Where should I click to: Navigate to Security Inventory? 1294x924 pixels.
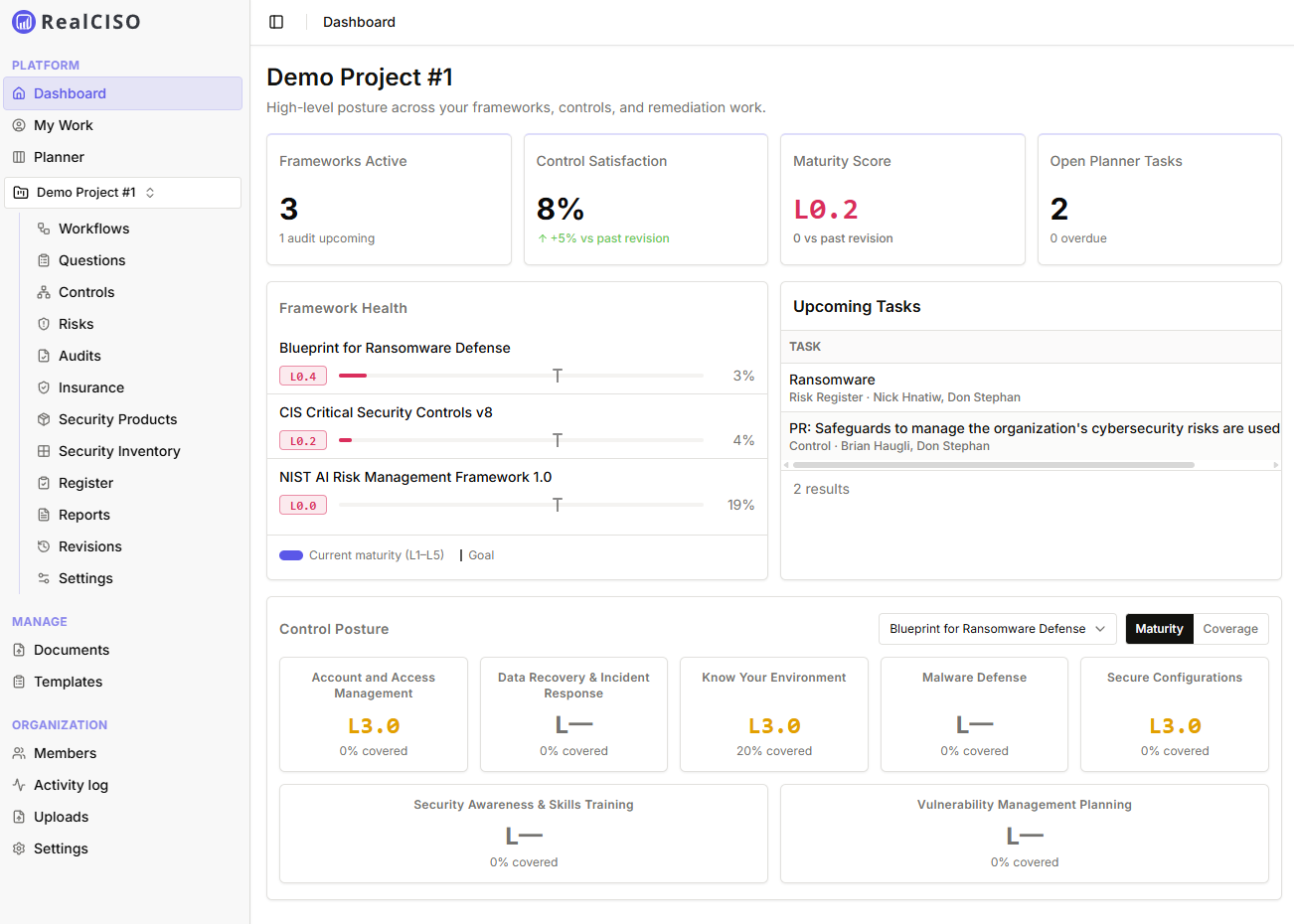(x=135, y=451)
